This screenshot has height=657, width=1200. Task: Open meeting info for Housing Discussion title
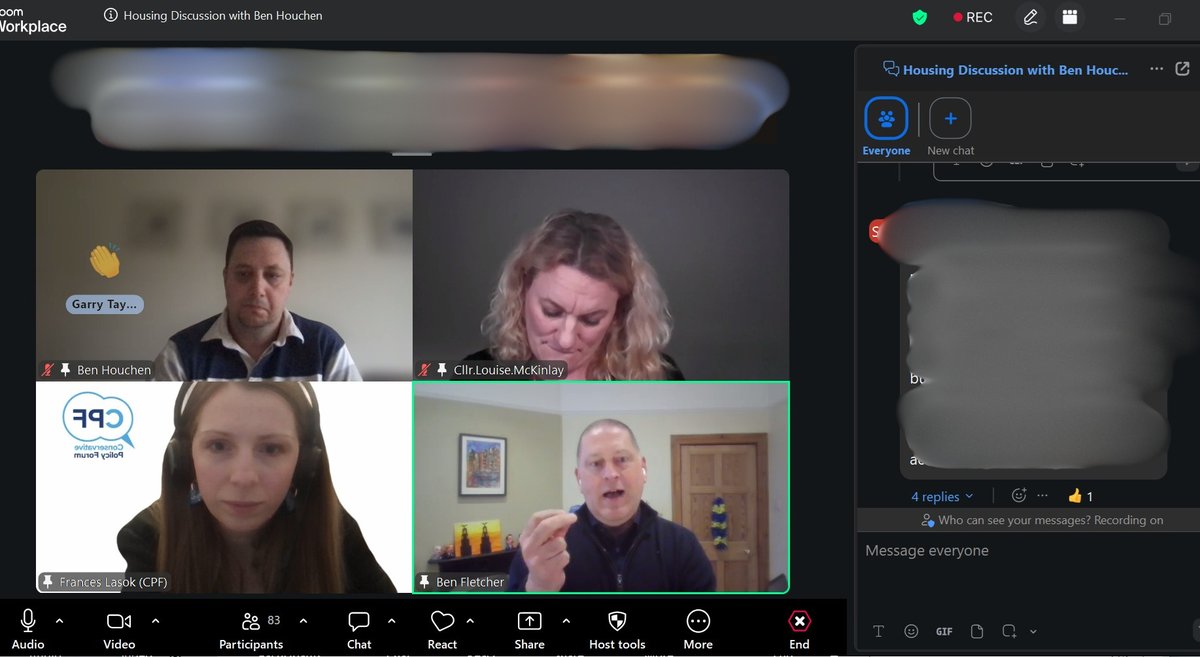coord(111,16)
